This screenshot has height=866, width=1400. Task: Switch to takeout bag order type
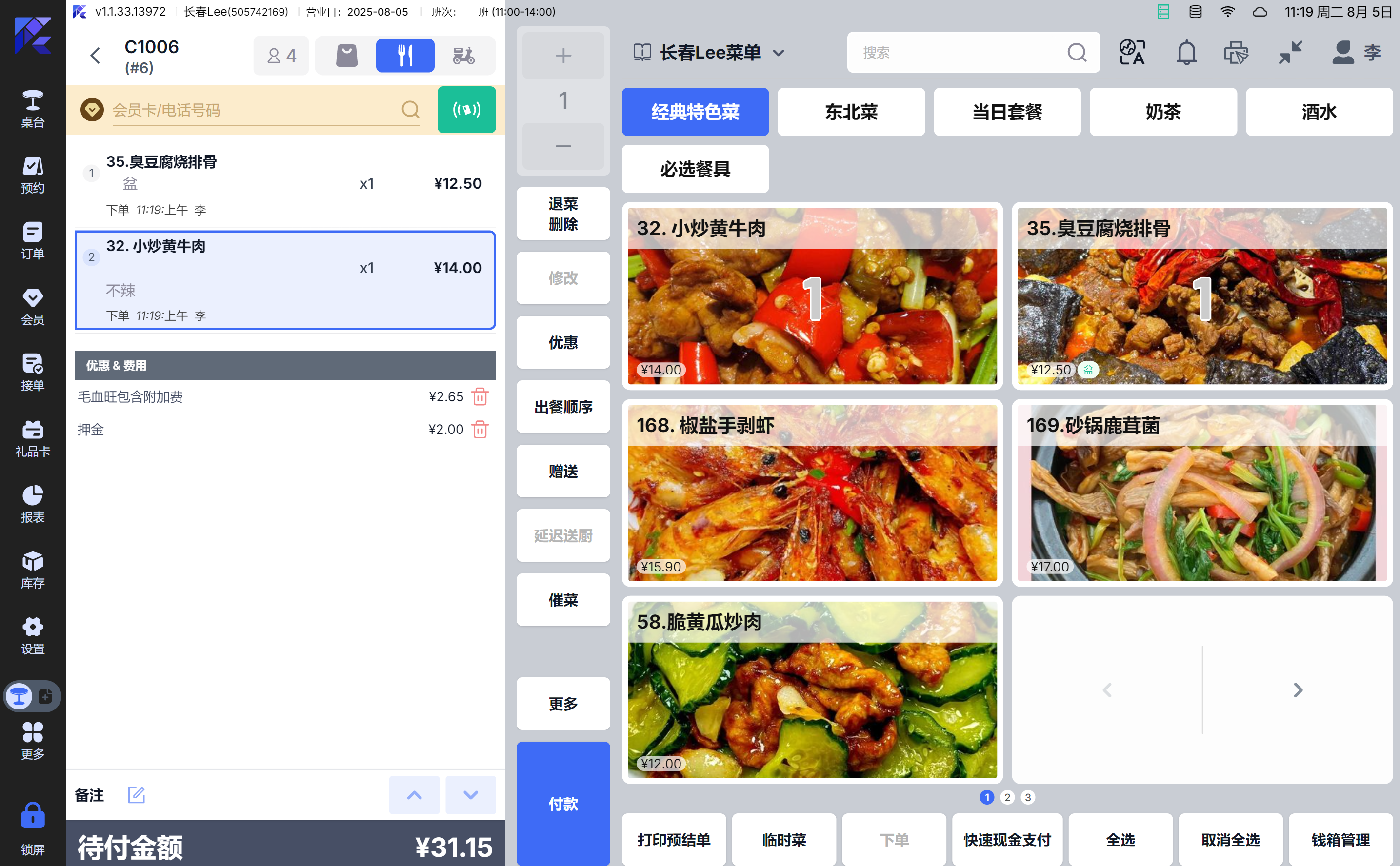[x=346, y=56]
